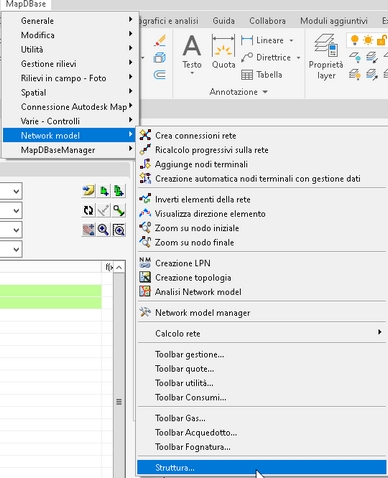Click the red-tipped pencil marker ribbon icon
The height and width of the screenshot is (478, 388).
(x=160, y=41)
